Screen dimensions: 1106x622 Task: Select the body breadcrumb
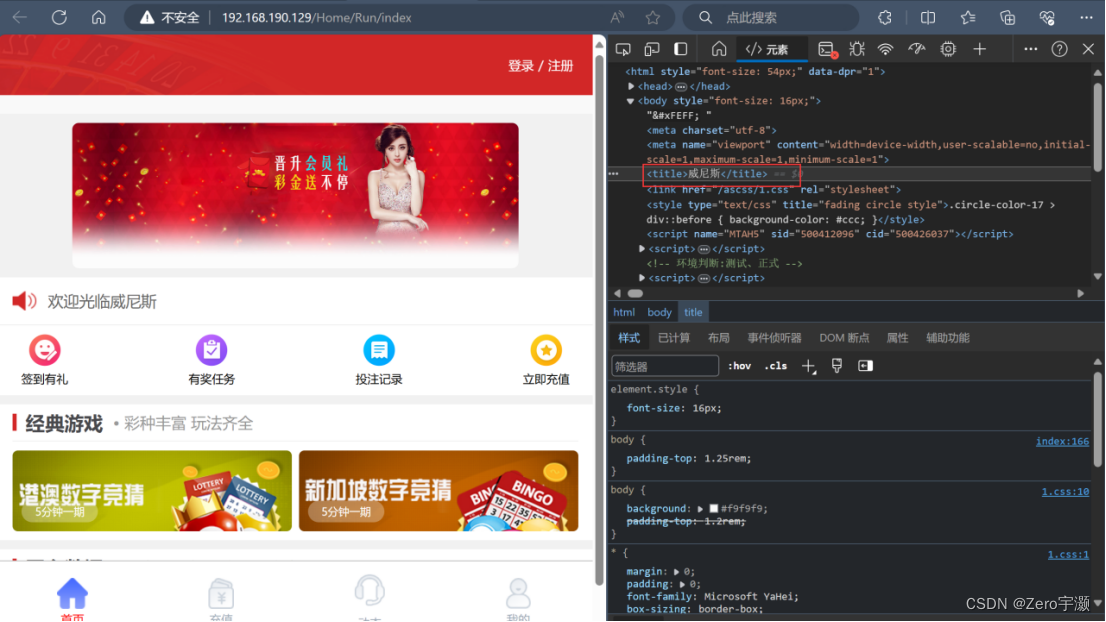pos(660,312)
